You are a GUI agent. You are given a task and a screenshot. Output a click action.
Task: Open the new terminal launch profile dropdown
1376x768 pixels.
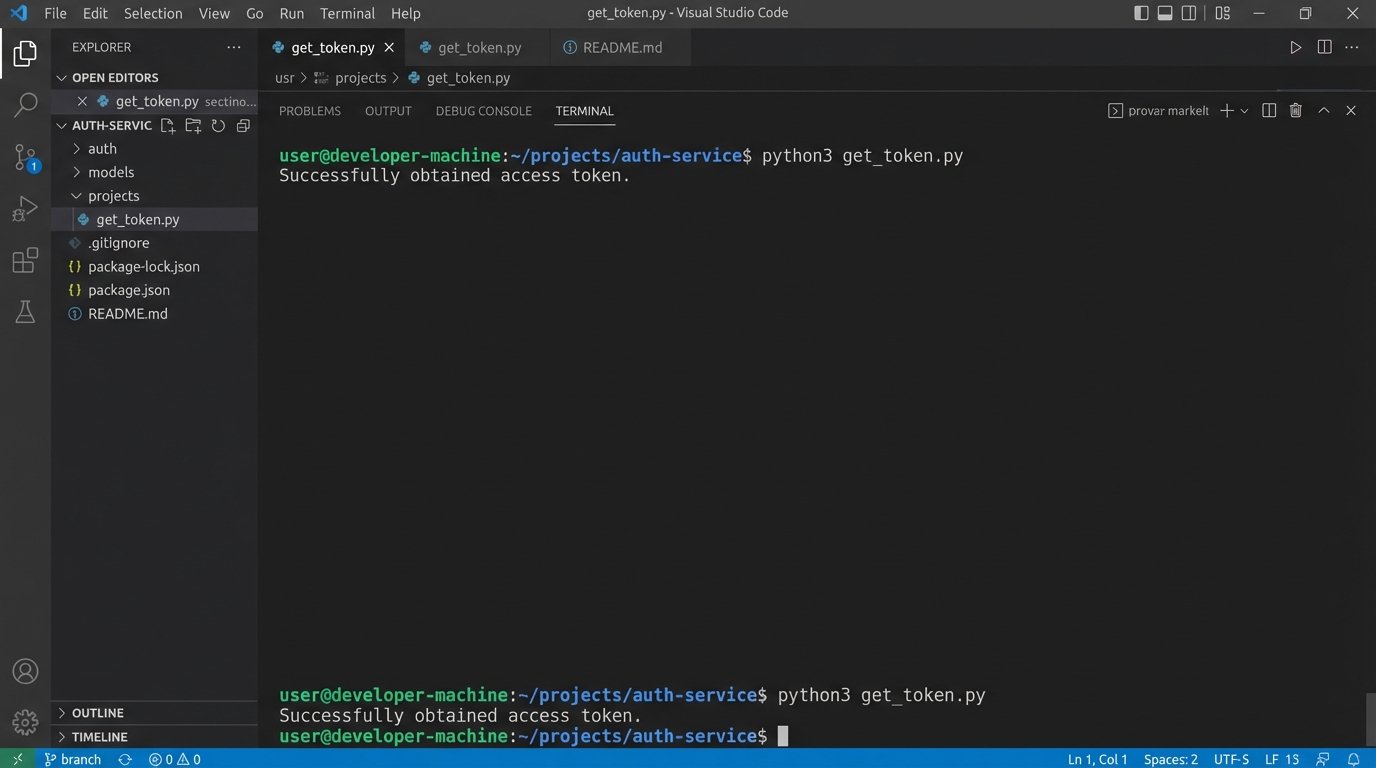[x=1245, y=111]
